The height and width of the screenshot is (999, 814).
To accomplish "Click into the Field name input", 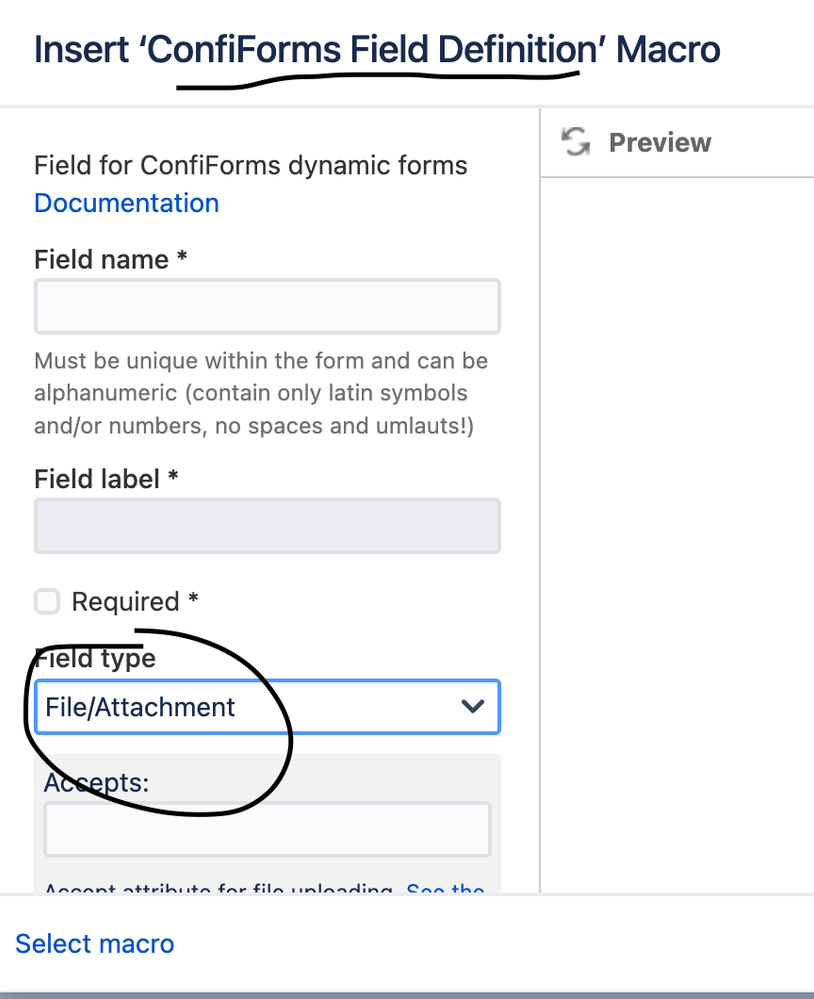I will [267, 306].
